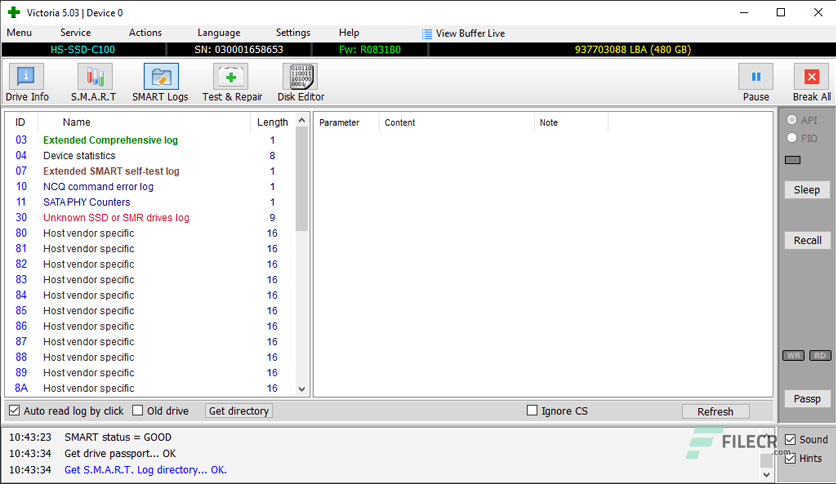This screenshot has width=836, height=484.
Task: Select Host vendor specific log 80
Action: 150,233
